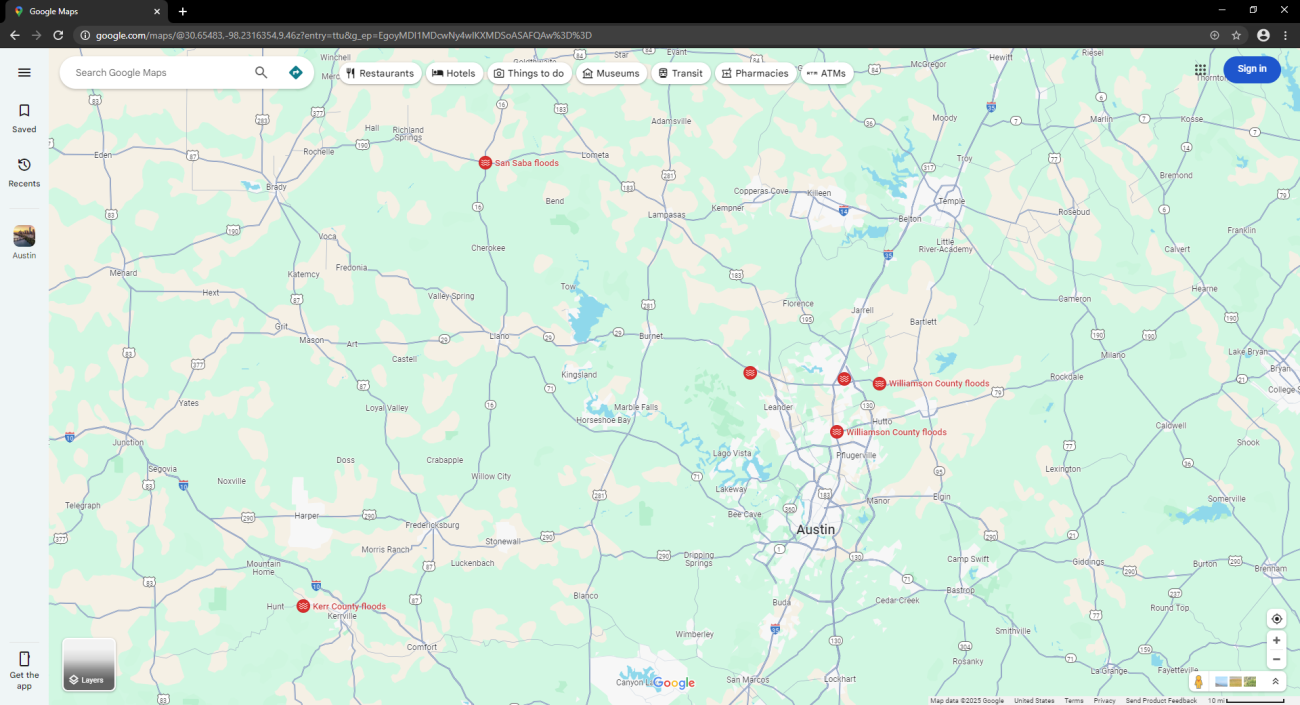Image resolution: width=1300 pixels, height=705 pixels.
Task: Click the Get the app icon
Action: pos(25,659)
